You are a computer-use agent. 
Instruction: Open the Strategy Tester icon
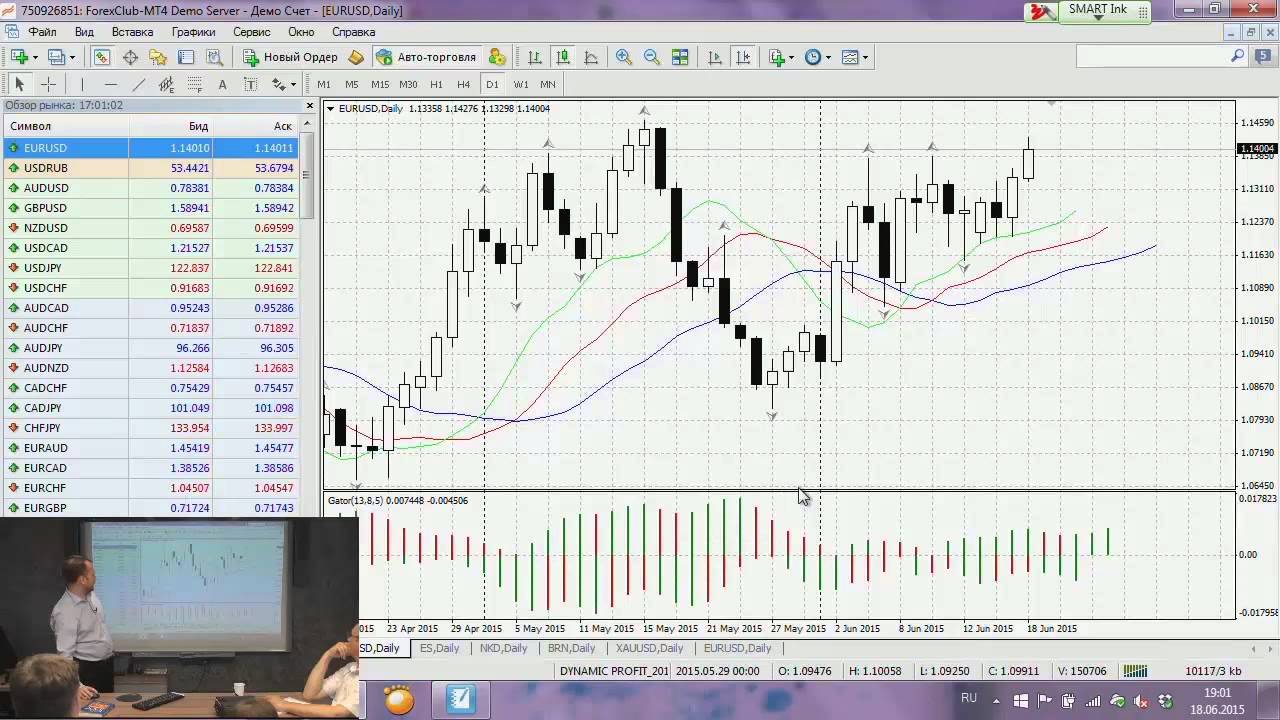pos(213,57)
